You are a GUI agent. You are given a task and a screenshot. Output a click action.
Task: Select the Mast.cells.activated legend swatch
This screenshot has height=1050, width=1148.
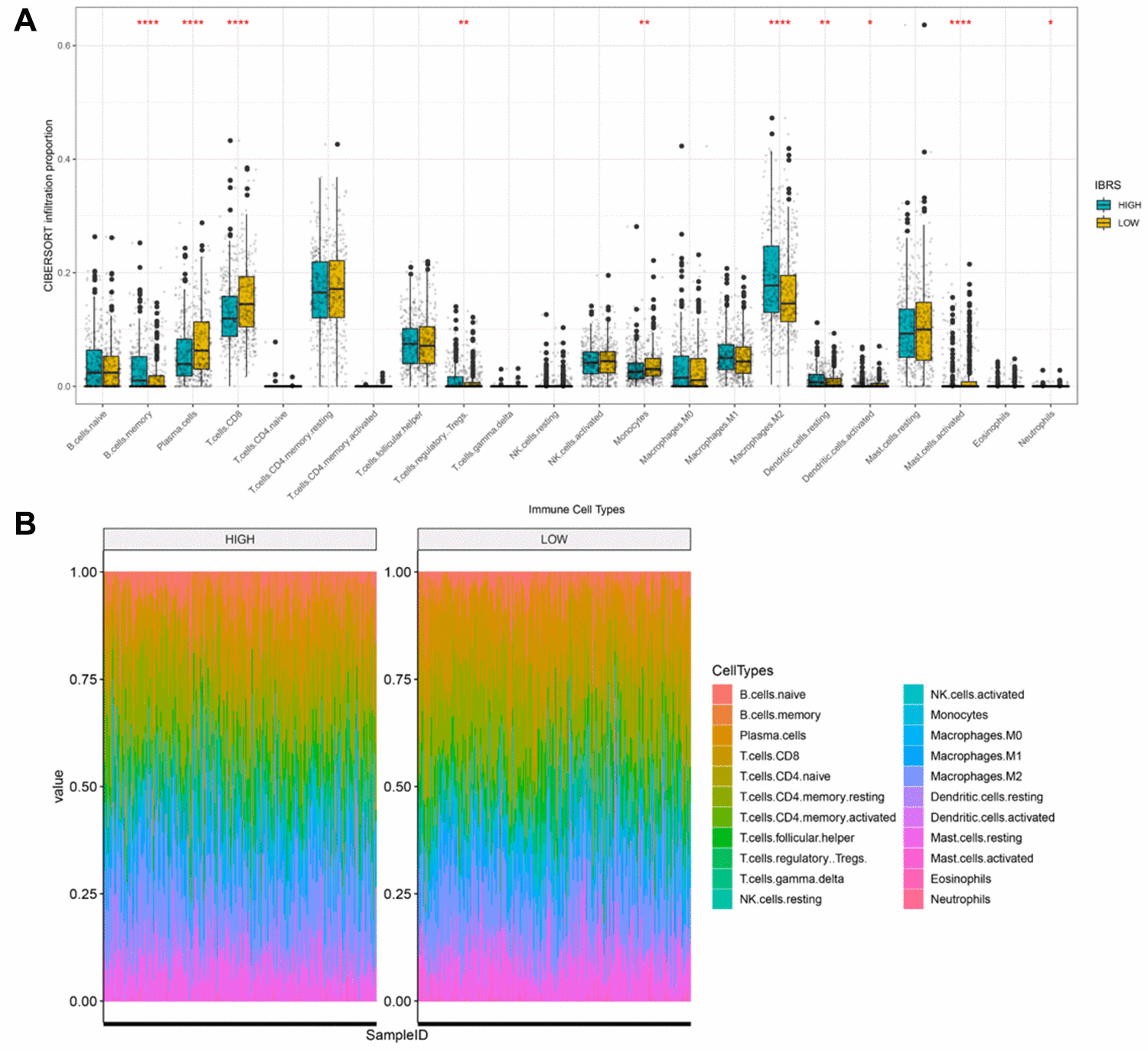point(913,858)
